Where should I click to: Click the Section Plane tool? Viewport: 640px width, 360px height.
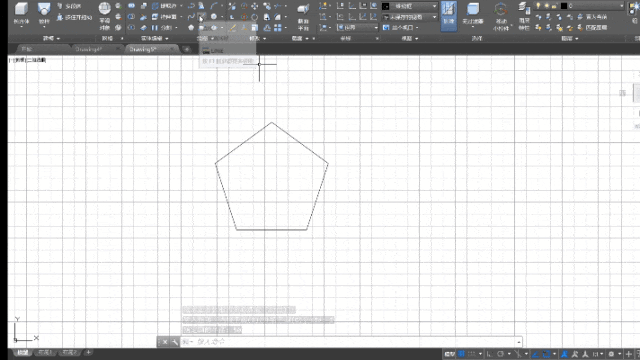point(303,16)
